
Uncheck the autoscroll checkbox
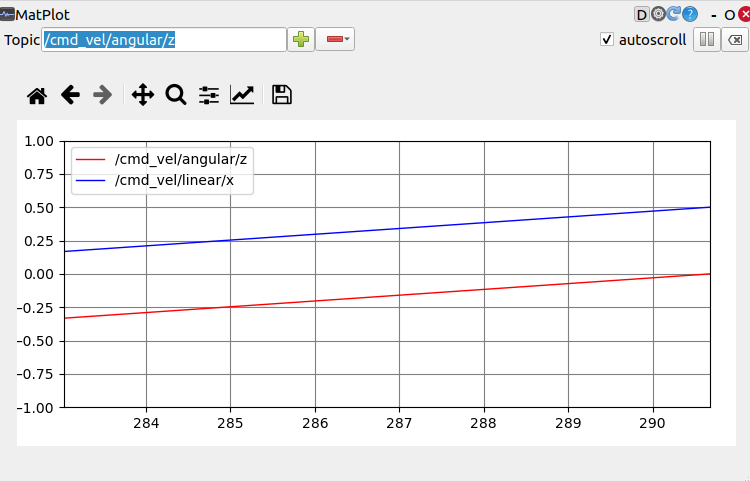tap(606, 40)
